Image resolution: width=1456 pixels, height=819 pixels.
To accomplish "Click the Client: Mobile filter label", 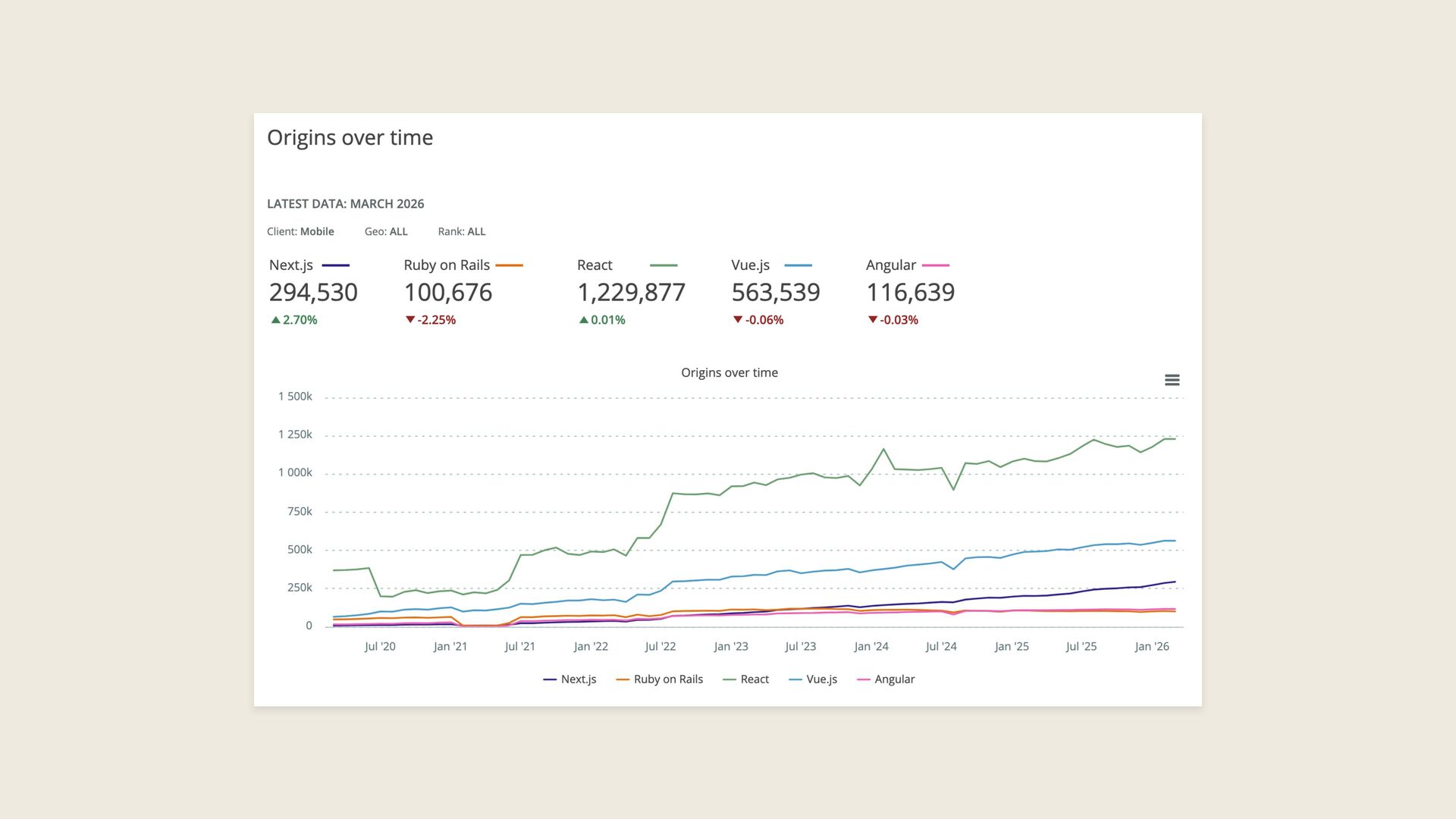I will (300, 232).
